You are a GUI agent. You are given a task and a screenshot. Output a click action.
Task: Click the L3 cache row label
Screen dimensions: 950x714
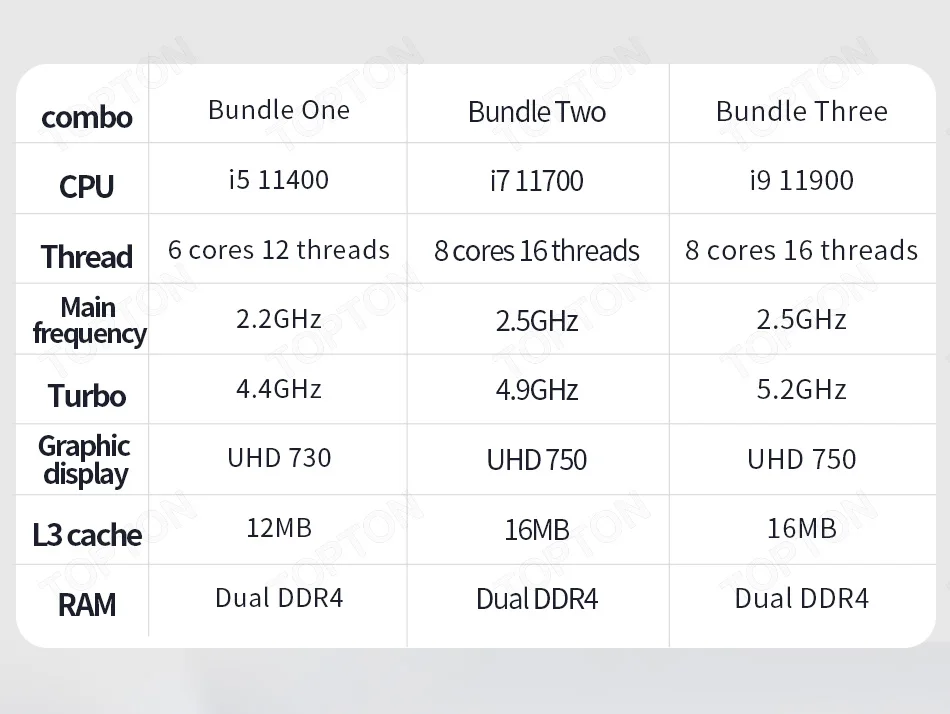87,535
